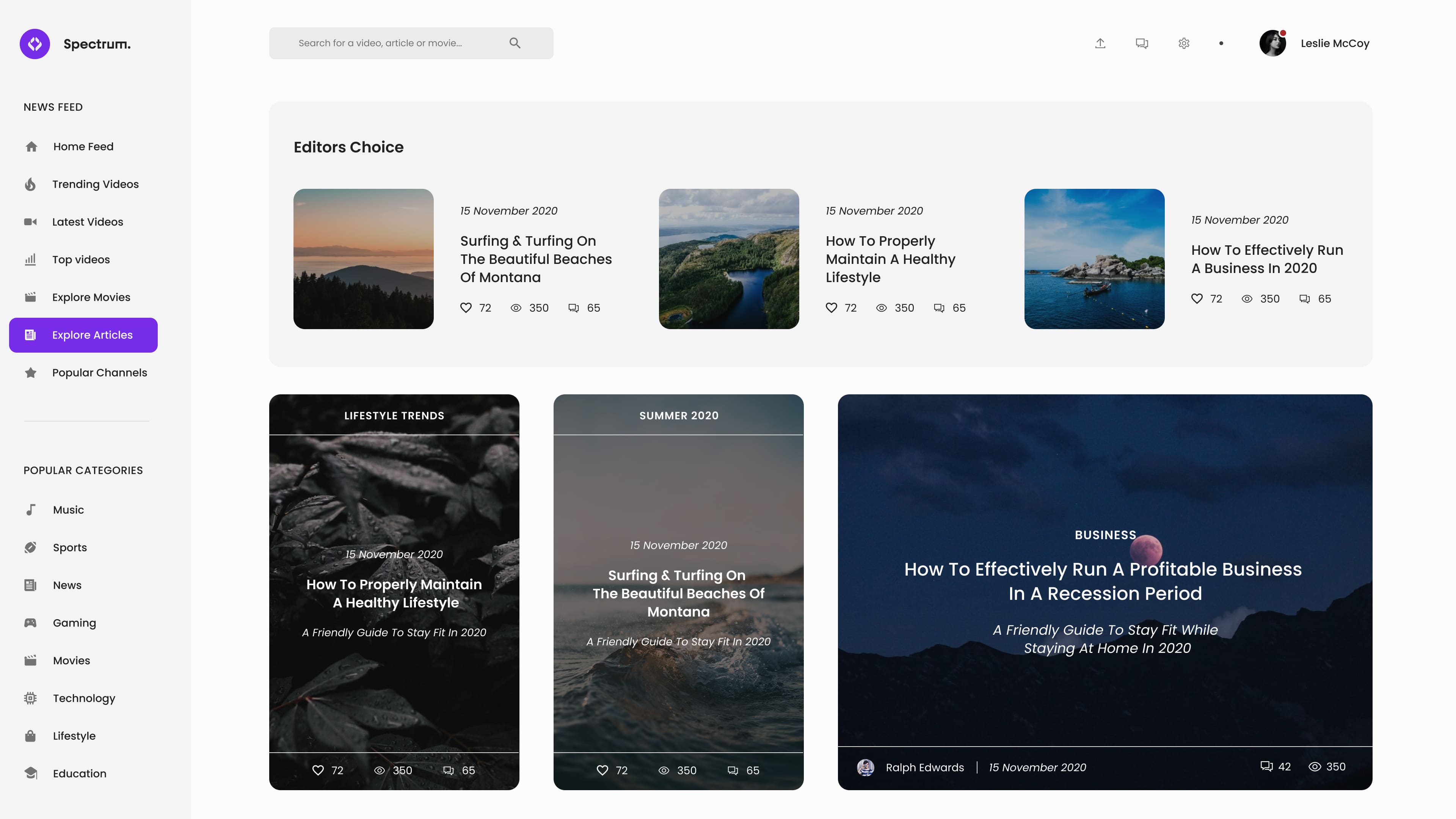Viewport: 1456px width, 819px height.
Task: Open Home Feed in sidebar
Action: pos(83,147)
